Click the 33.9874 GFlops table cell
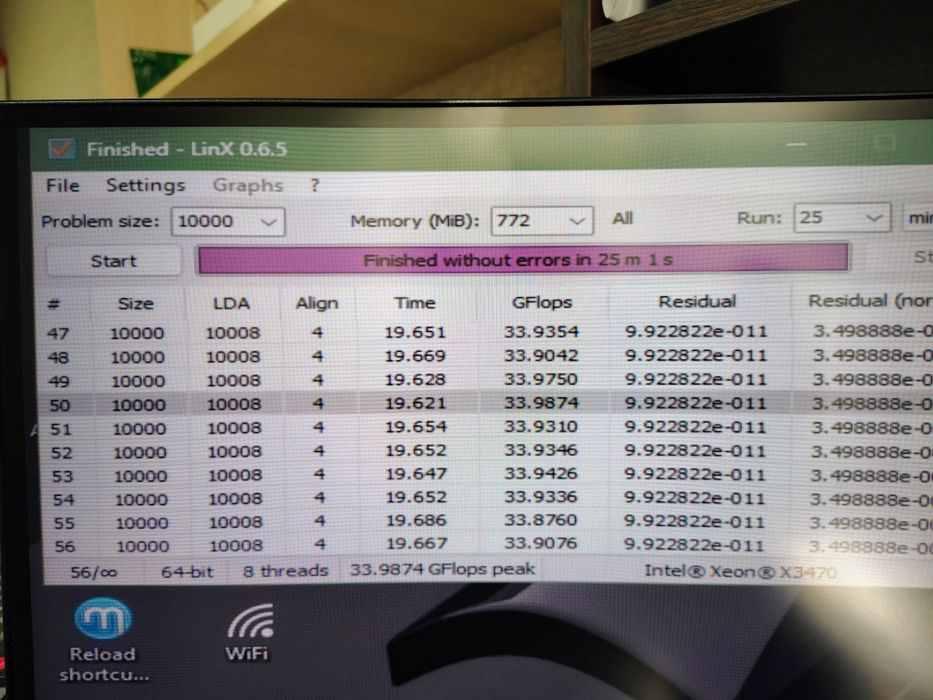 point(541,403)
